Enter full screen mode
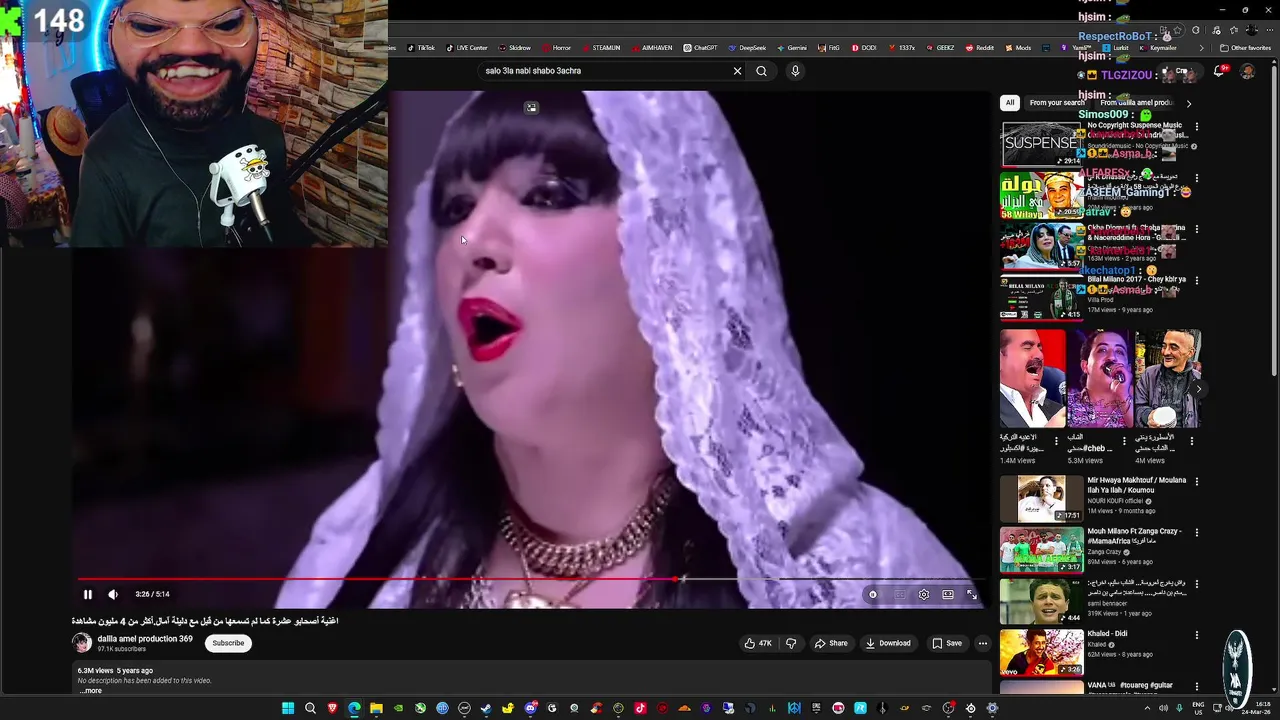1280x720 pixels. coord(972,594)
